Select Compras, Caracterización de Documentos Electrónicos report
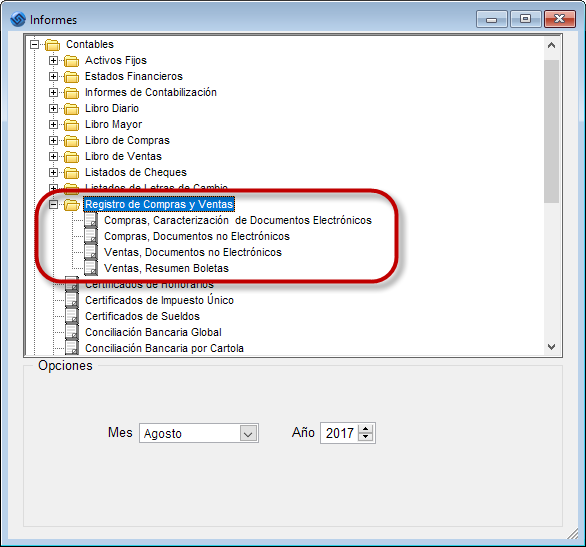The height and width of the screenshot is (547, 586). coord(238,220)
